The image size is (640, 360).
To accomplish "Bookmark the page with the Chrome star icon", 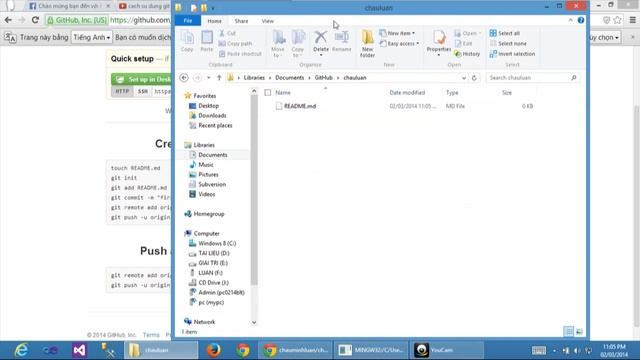I will pos(618,20).
